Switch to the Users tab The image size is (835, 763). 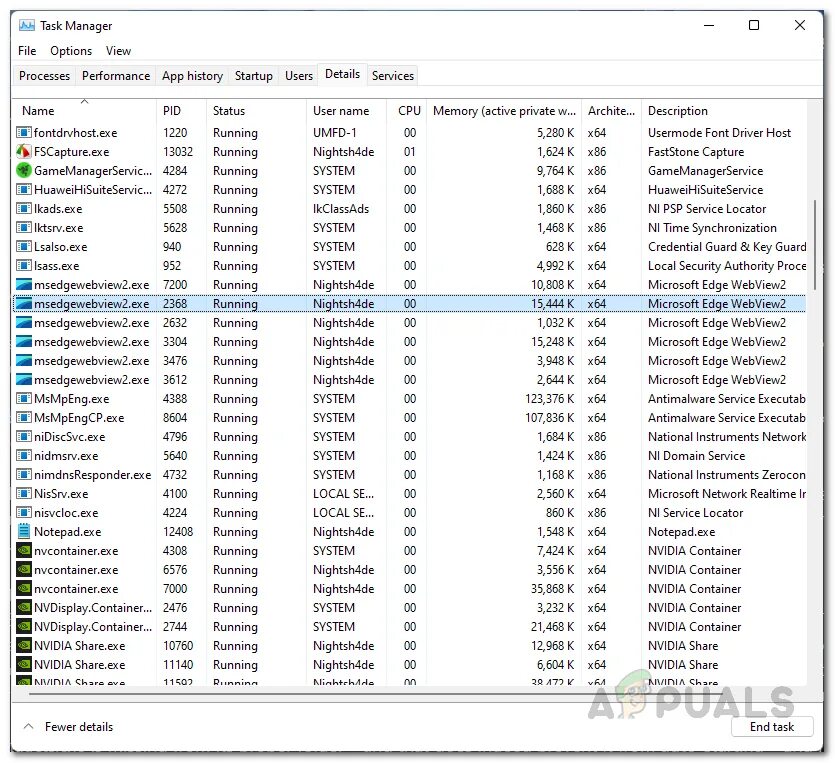[x=299, y=76]
